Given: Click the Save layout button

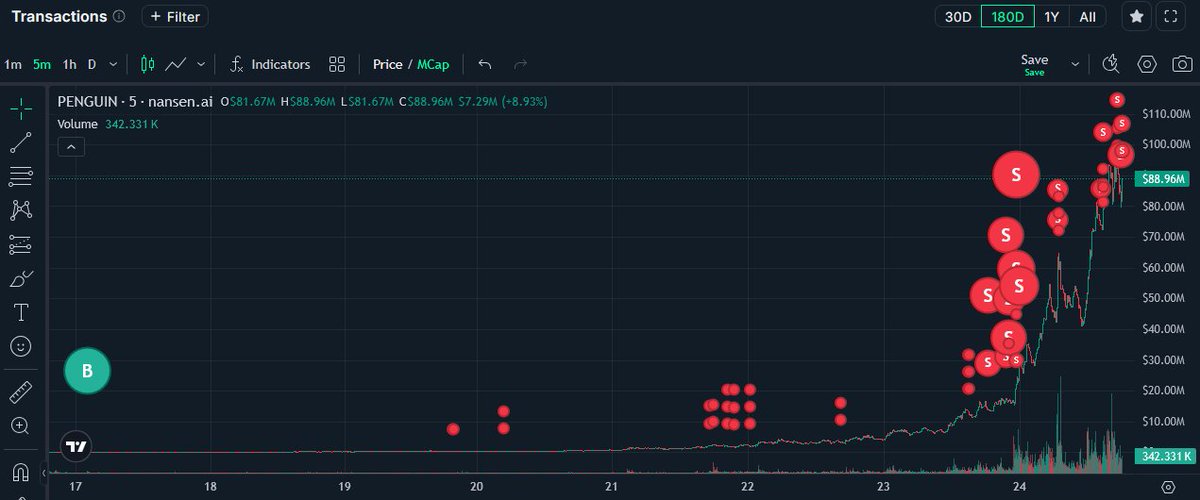Looking at the screenshot, I should tap(1035, 64).
